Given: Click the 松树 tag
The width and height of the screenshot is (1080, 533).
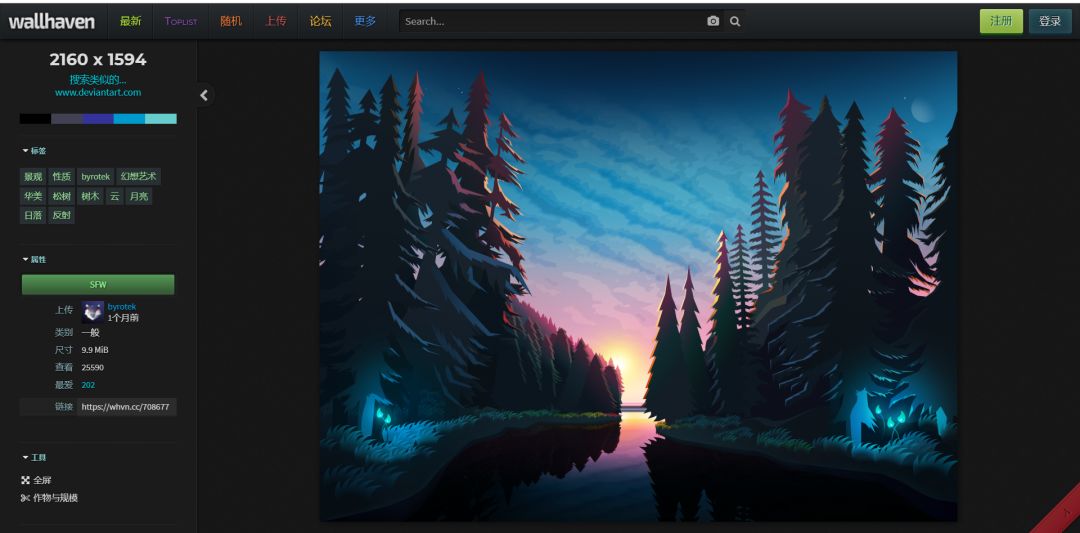Looking at the screenshot, I should [61, 196].
